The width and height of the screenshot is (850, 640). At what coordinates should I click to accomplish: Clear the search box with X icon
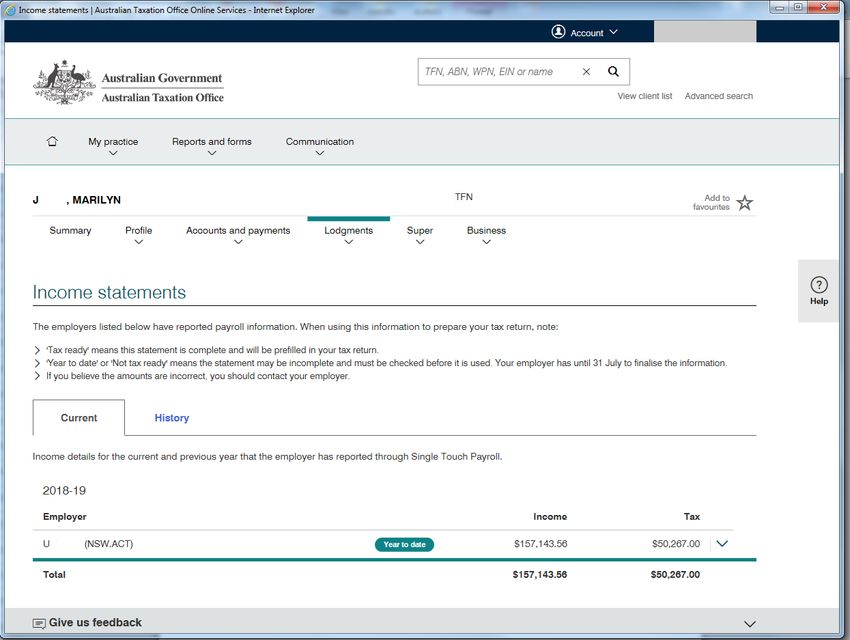click(x=586, y=72)
